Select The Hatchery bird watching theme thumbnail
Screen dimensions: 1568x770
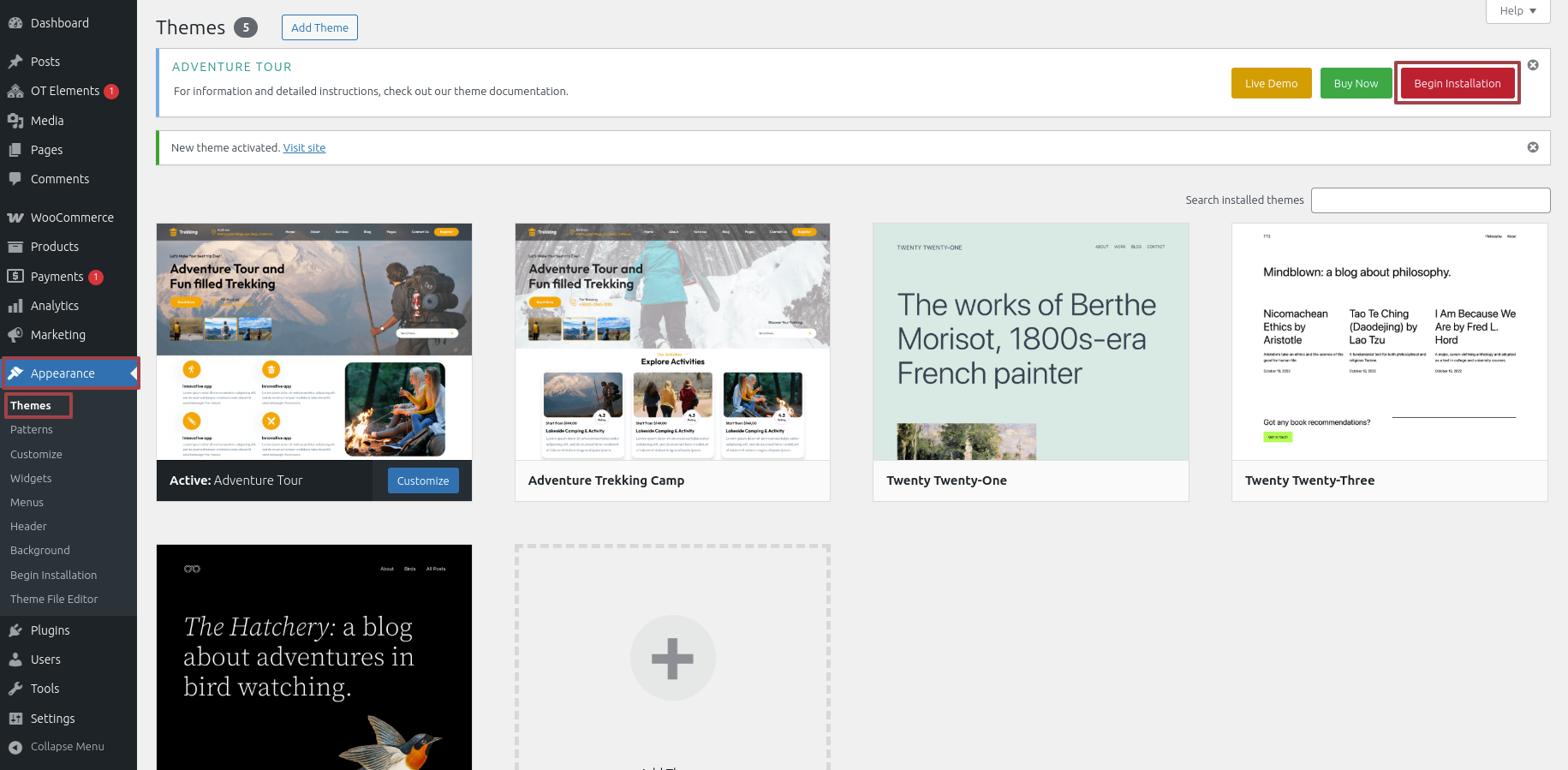(x=314, y=657)
